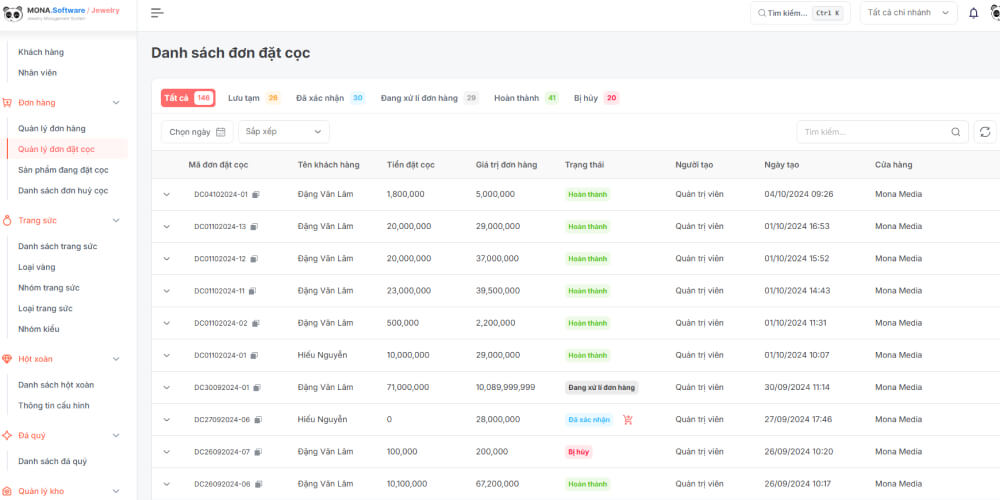The height and width of the screenshot is (500, 1000).
Task: Click the top Tìm kiếm Ctrl K search box
Action: (800, 13)
